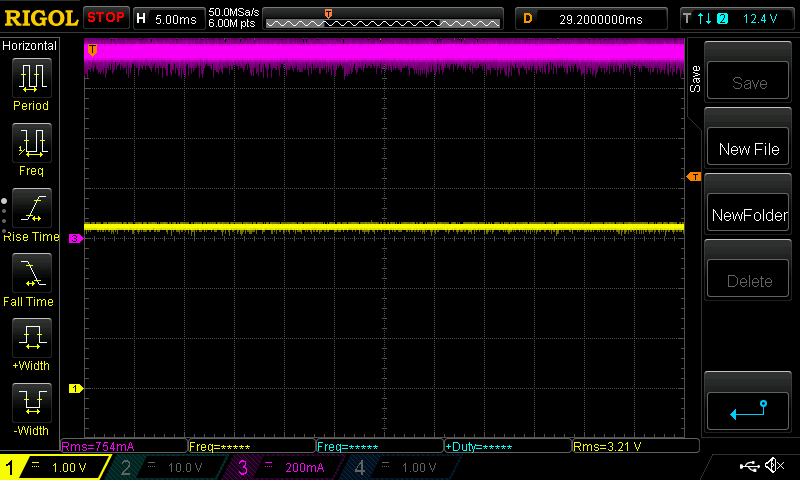The height and width of the screenshot is (480, 800).
Task: Click the trigger position T marker in grid
Action: pos(92,49)
